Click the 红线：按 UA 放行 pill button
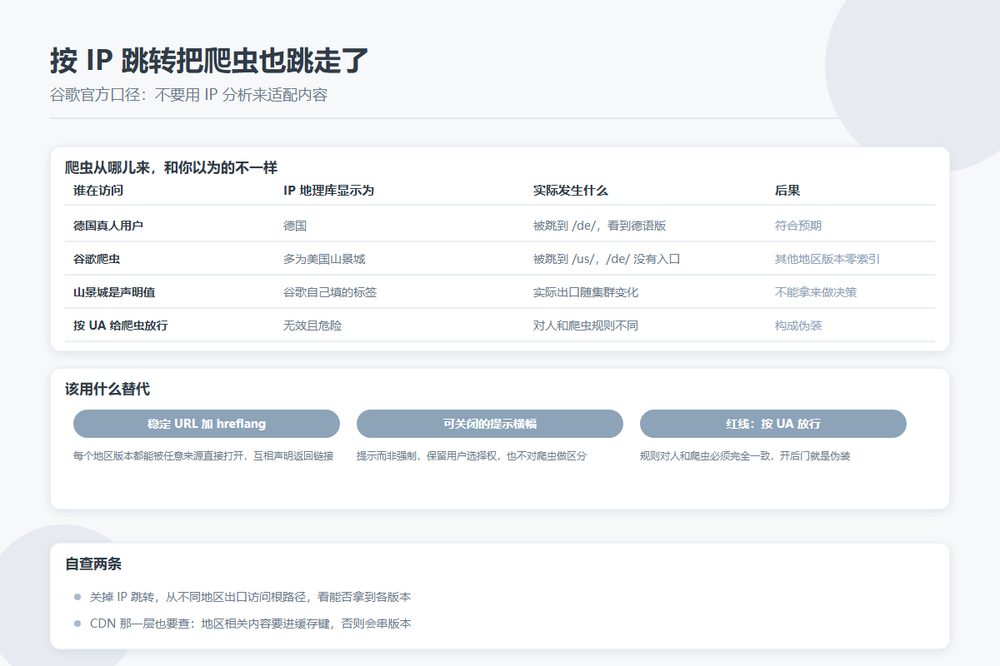 click(773, 424)
